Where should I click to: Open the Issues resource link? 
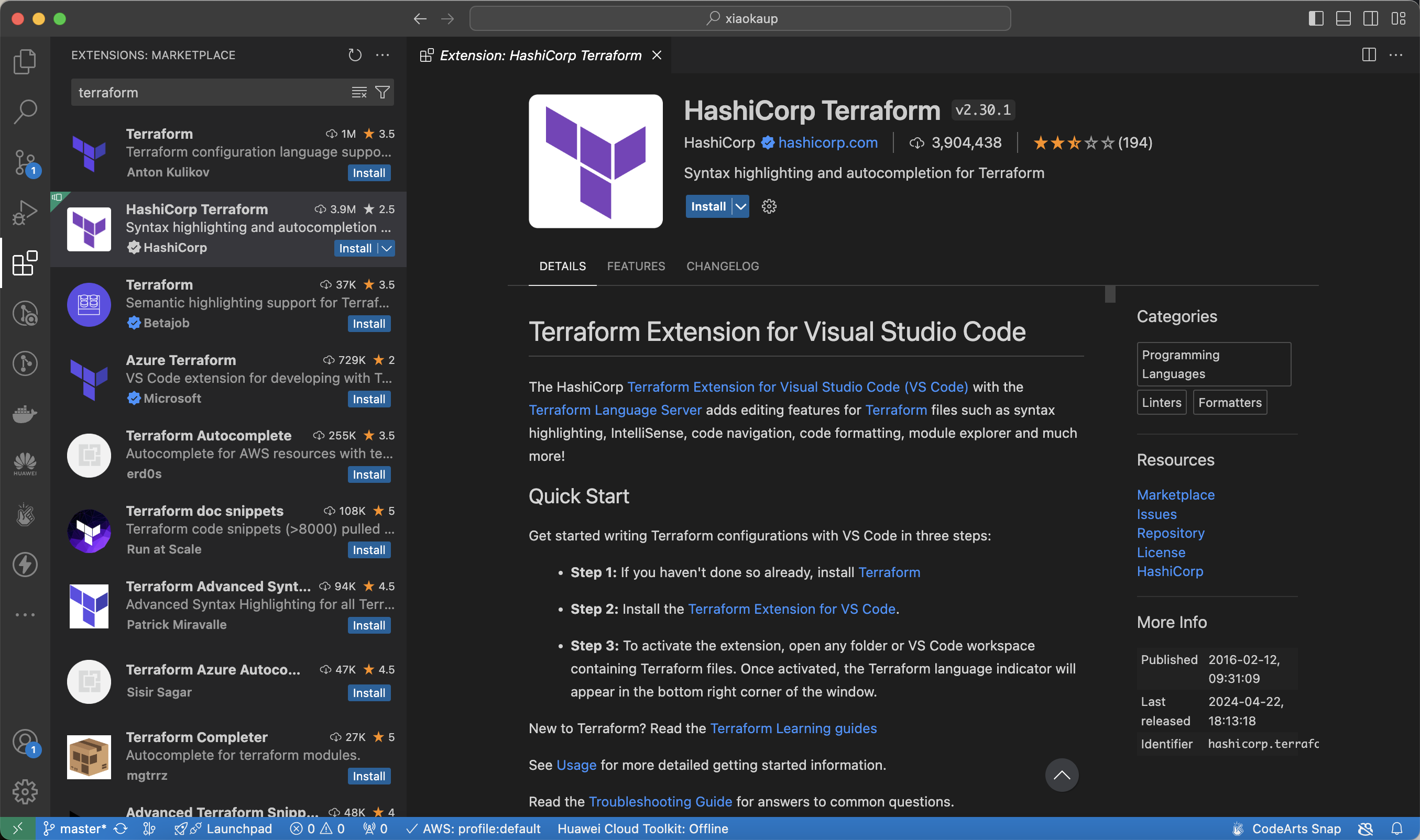tap(1156, 514)
